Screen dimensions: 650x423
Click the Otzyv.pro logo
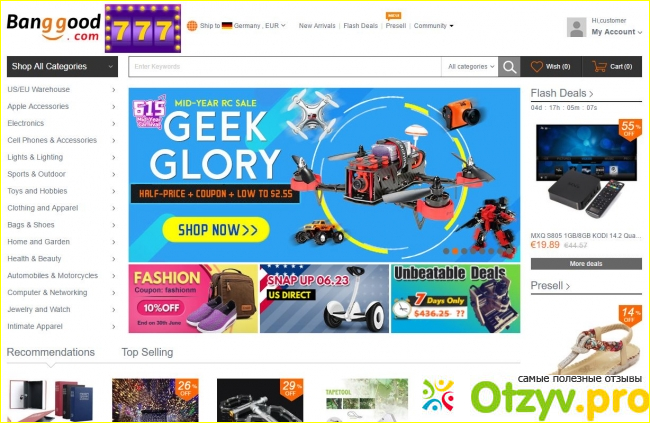click(x=533, y=396)
